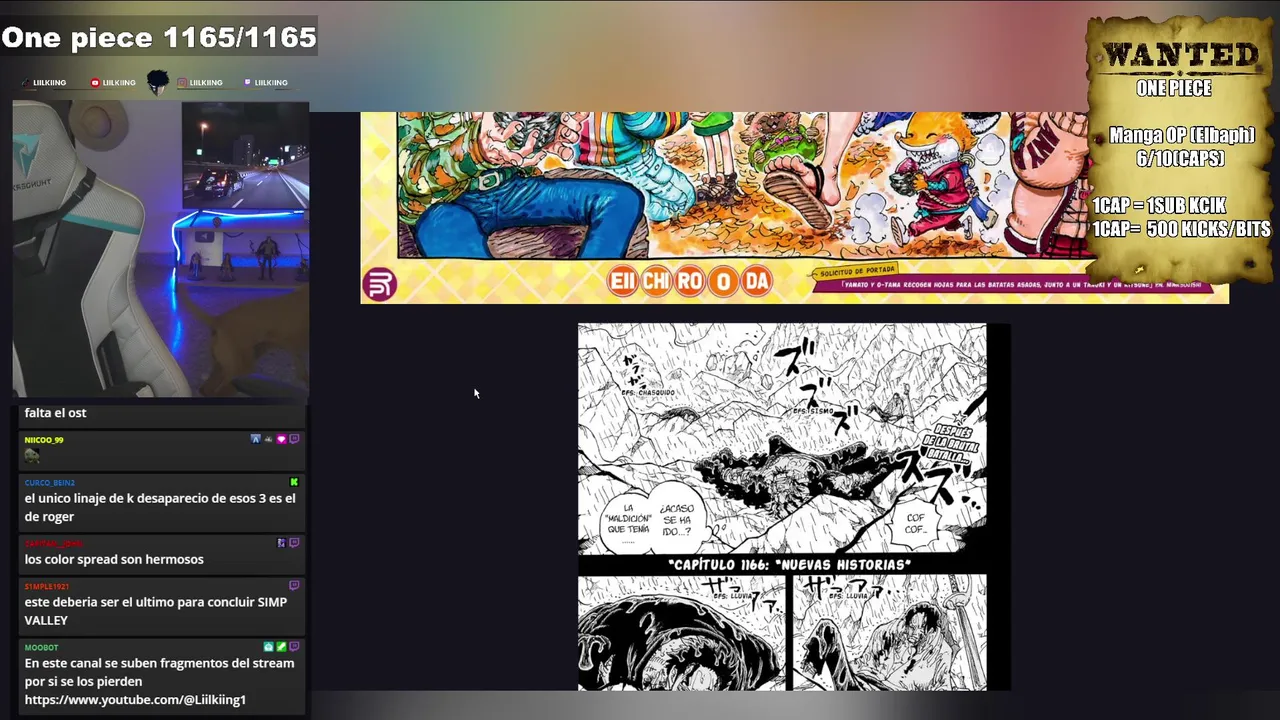1280x720 pixels.
Task: Click the message about 'linaje de k' and Roger
Action: pos(160,507)
